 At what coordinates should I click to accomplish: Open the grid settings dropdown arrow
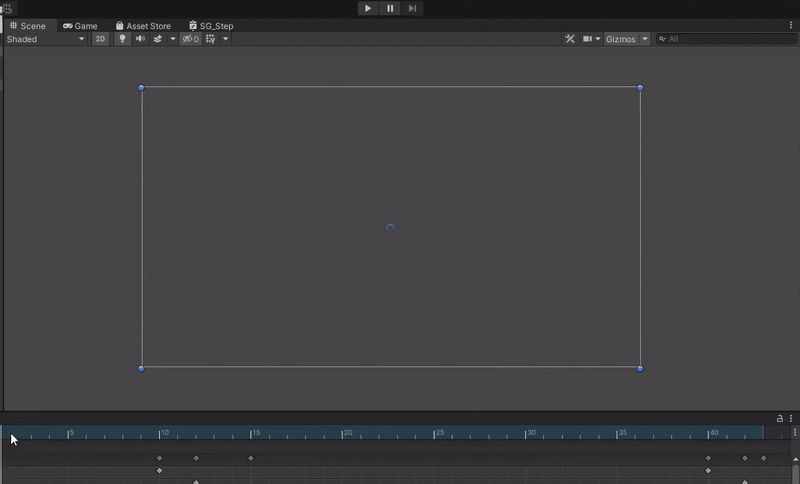226,39
